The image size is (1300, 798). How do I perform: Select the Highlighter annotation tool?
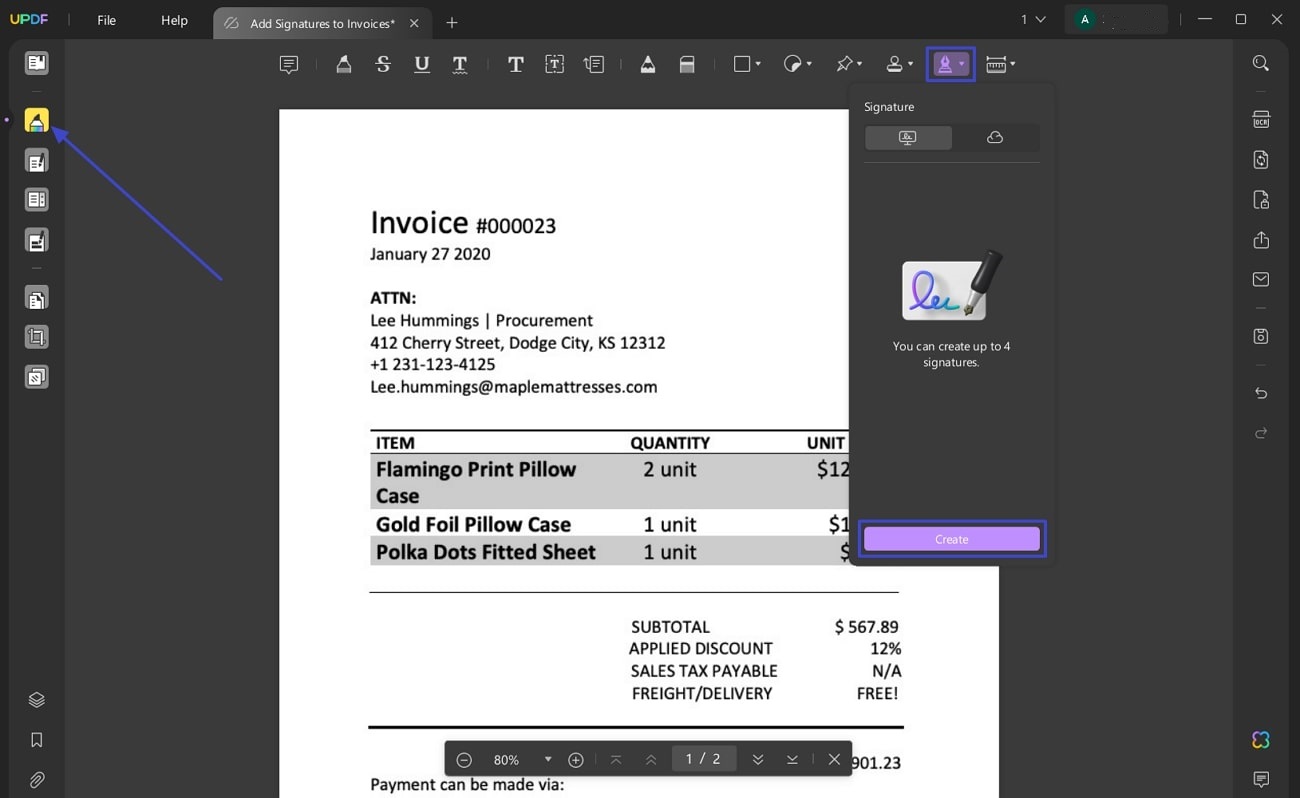(x=343, y=63)
